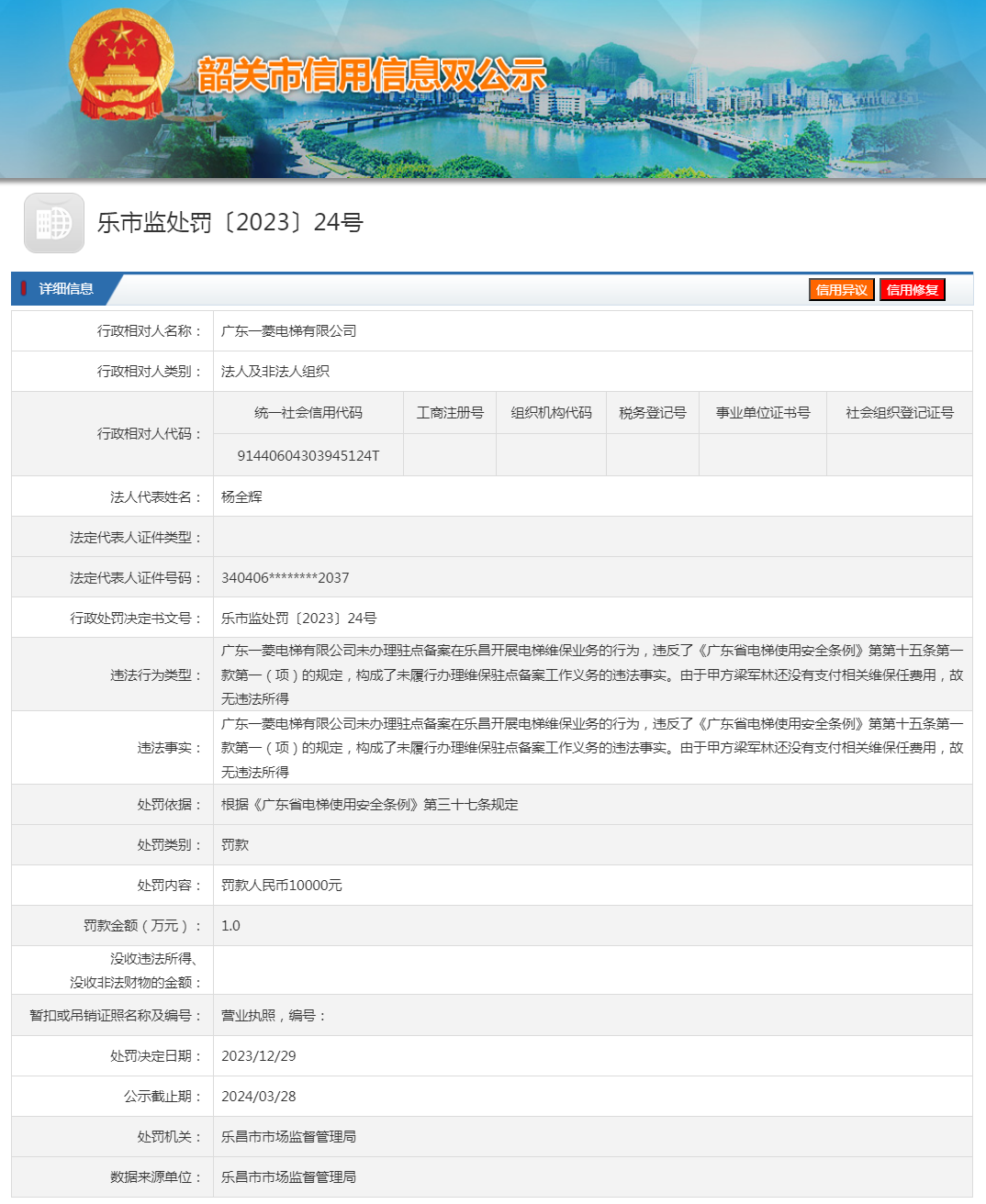This screenshot has height=1204, width=986.
Task: Click 数据来源单位 value 乐昌市市场监督管理局
Action: [x=288, y=1177]
